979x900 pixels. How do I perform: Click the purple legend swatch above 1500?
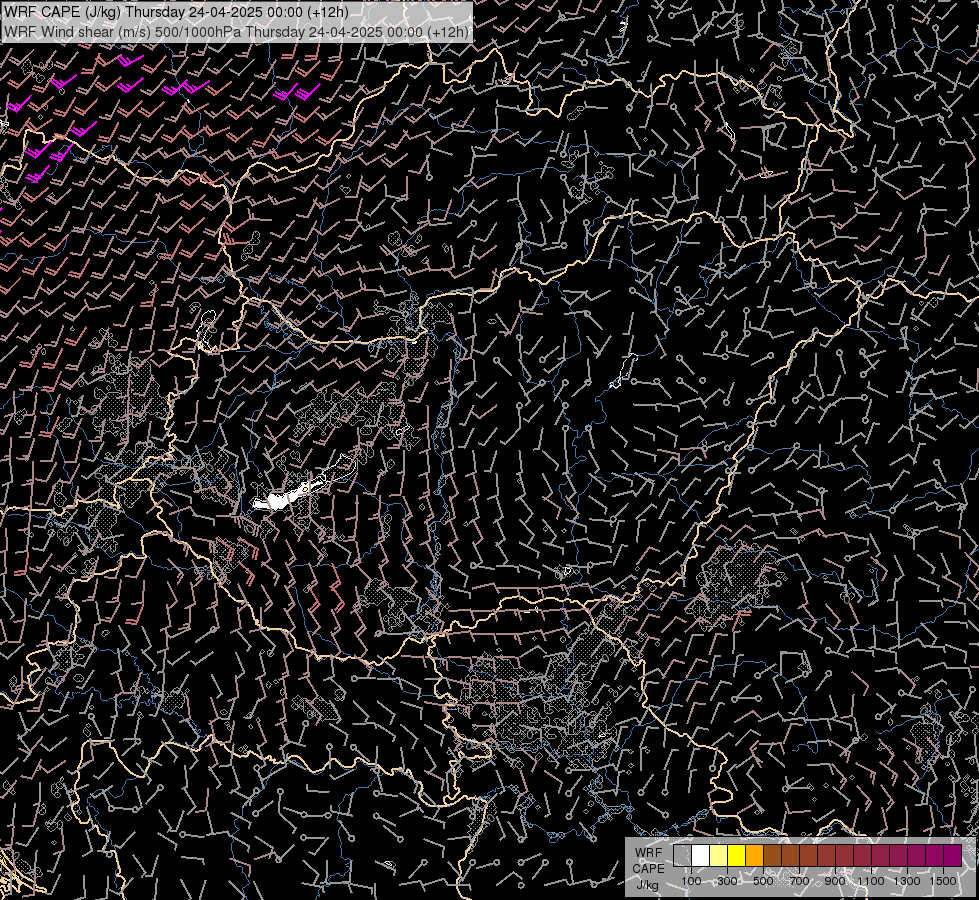tap(952, 855)
